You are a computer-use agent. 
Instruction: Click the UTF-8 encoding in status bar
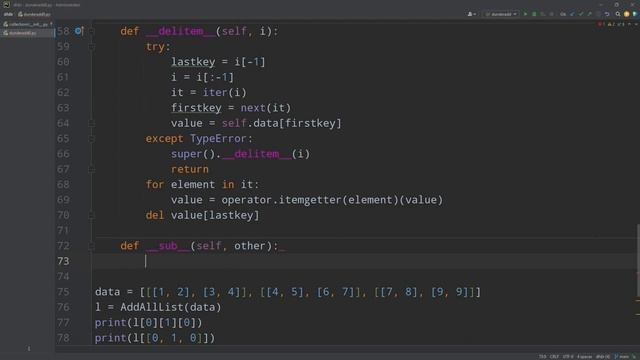(x=568, y=357)
